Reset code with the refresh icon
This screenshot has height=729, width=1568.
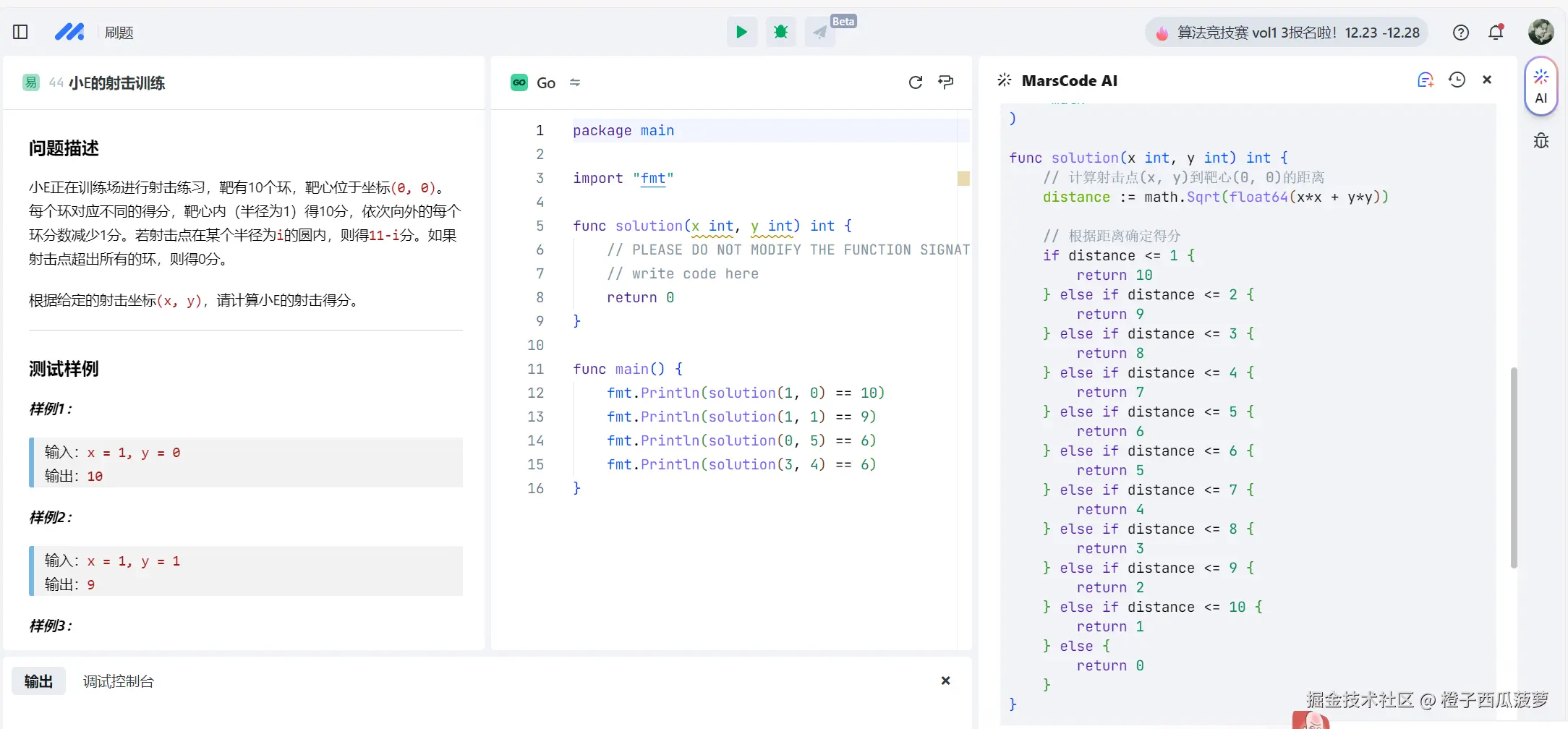coord(915,82)
